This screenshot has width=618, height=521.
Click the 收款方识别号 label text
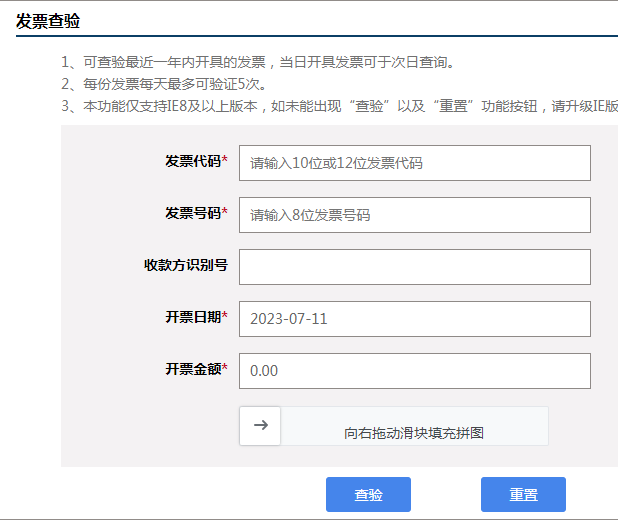(x=186, y=265)
